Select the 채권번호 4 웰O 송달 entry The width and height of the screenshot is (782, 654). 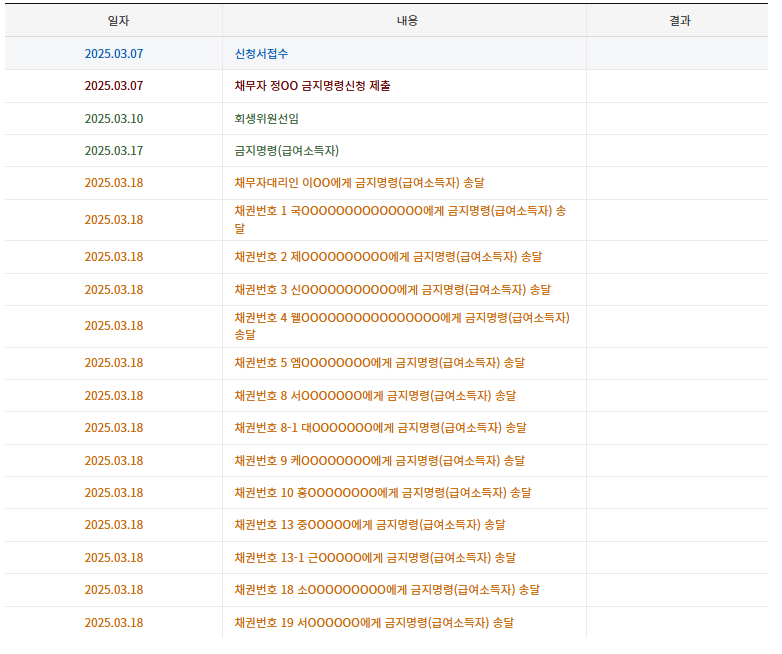(x=402, y=326)
